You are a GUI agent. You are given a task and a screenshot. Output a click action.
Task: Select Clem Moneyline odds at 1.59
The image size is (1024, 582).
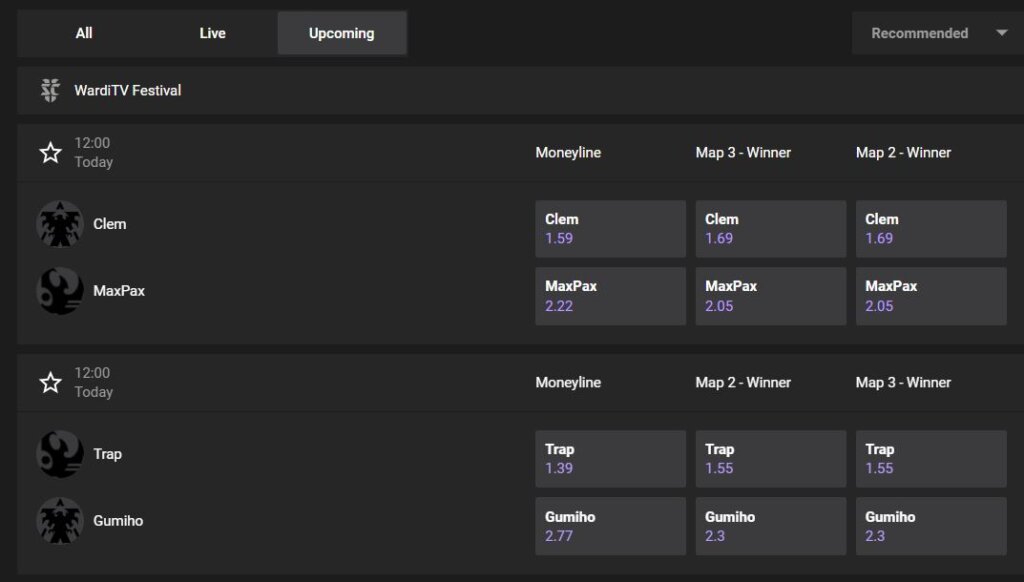click(x=610, y=228)
